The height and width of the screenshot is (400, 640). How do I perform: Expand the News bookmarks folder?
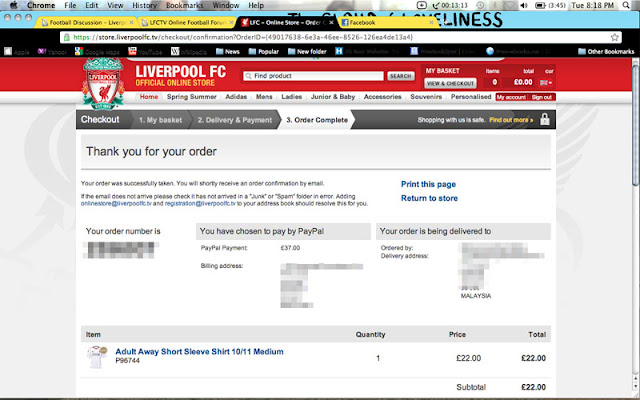point(227,51)
